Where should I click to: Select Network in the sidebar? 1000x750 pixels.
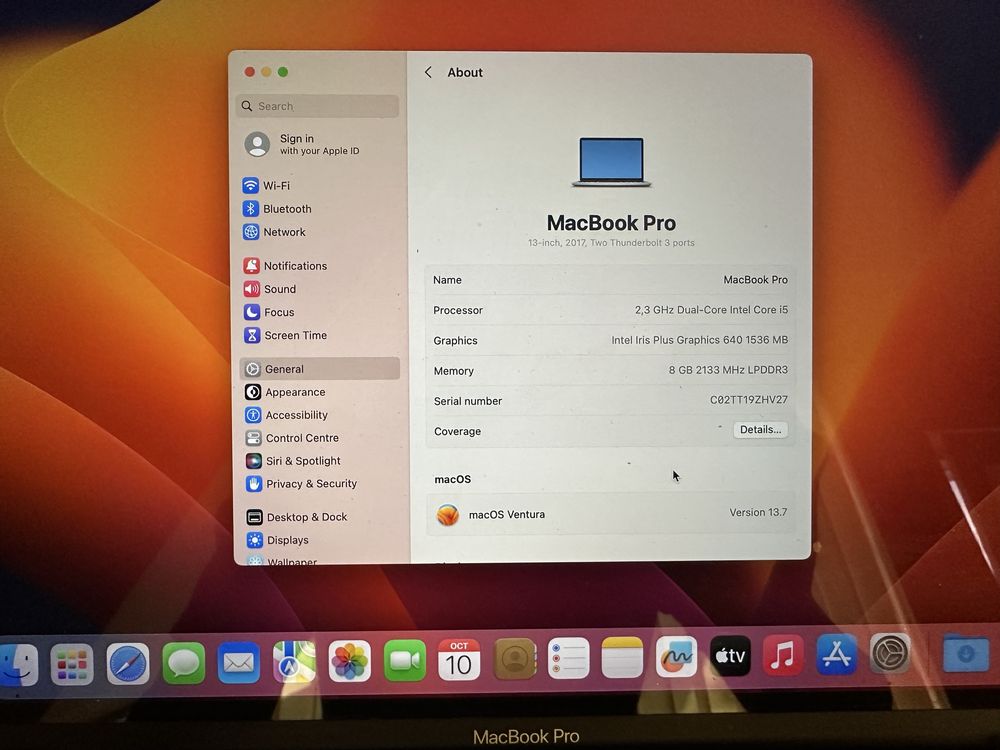(x=274, y=232)
